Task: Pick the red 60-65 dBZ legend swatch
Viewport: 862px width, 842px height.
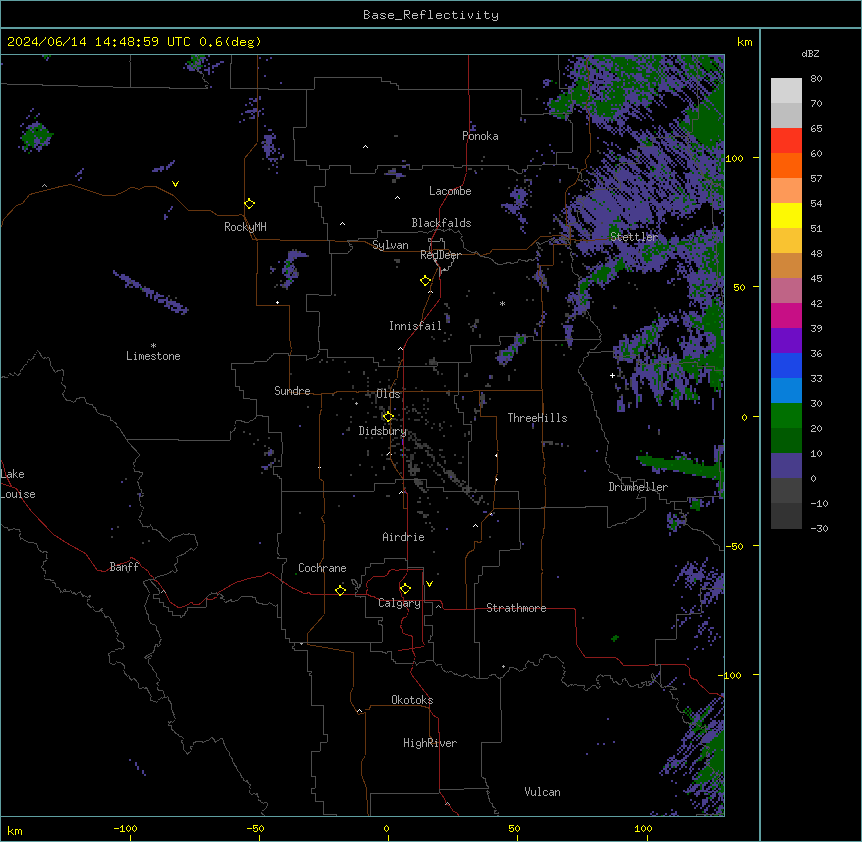Action: tap(786, 141)
